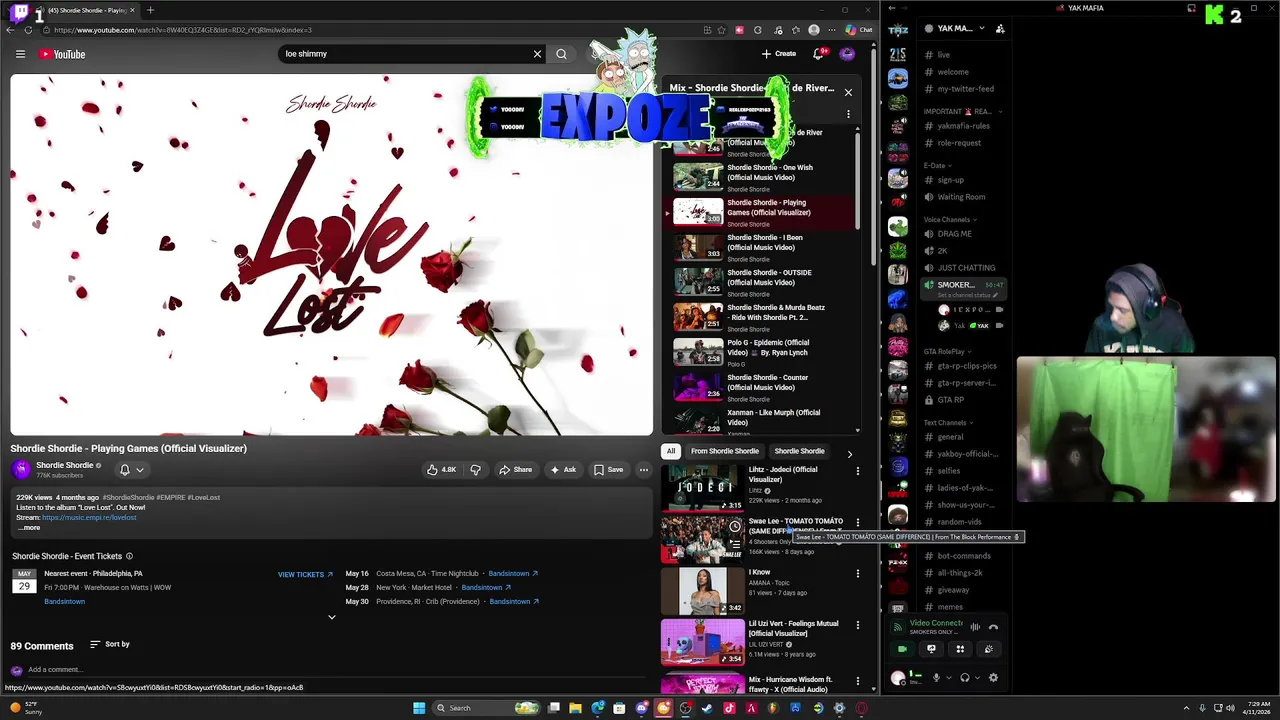The height and width of the screenshot is (720, 1280).
Task: Open Discord user settings gear
Action: coord(993,678)
